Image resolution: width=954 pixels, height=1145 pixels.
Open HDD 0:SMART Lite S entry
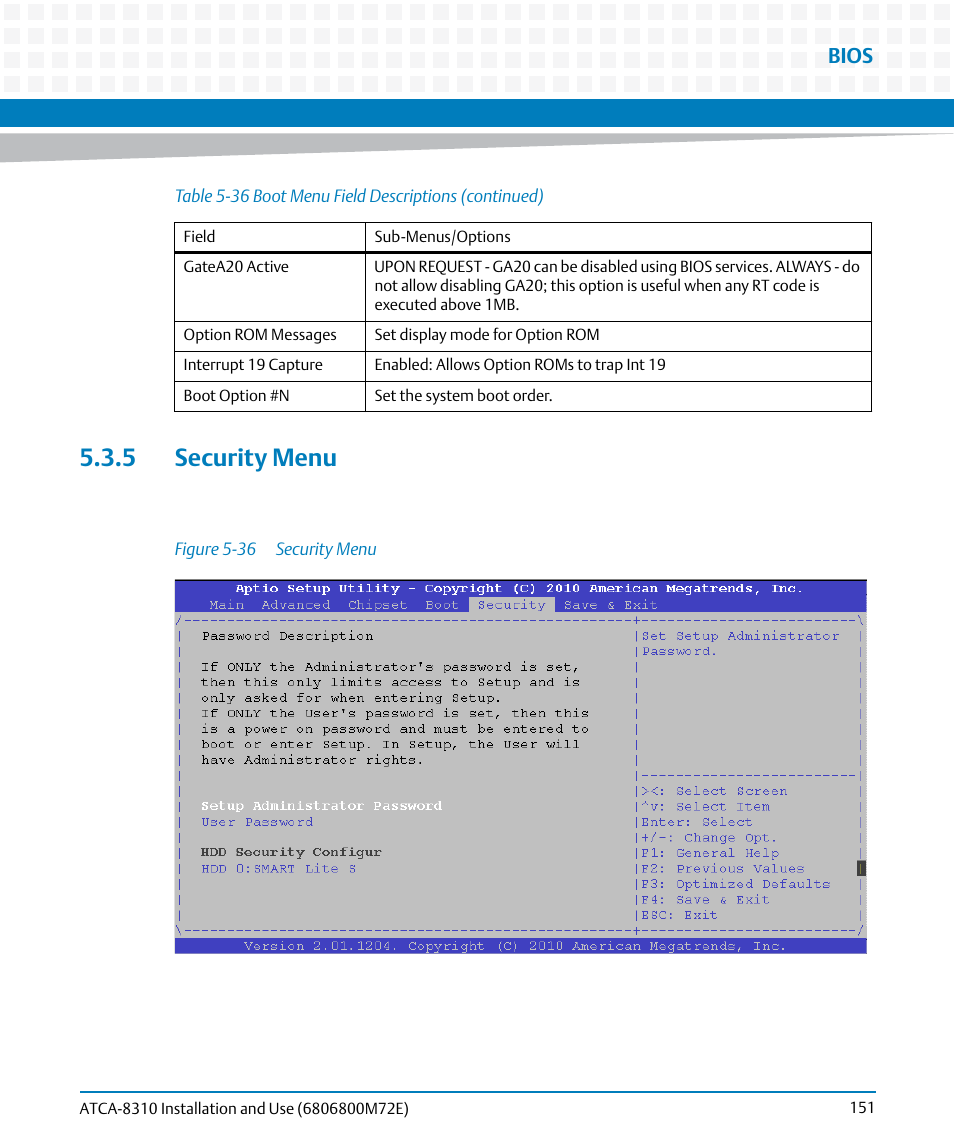[x=278, y=868]
